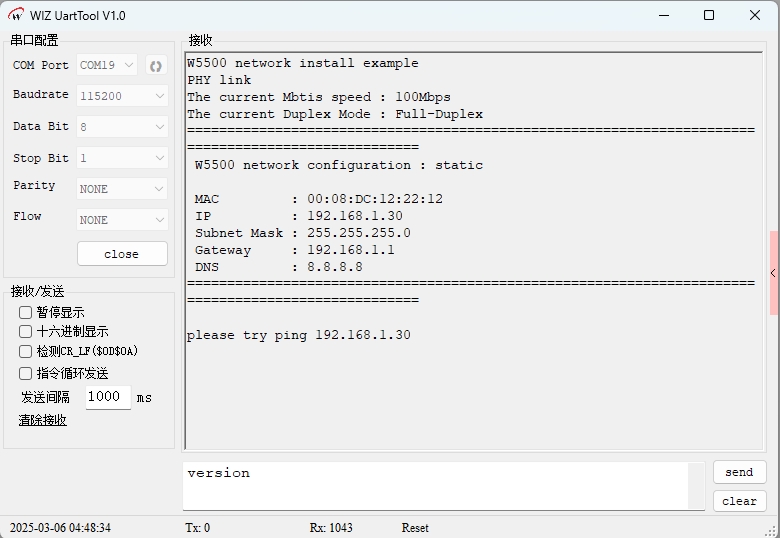780x538 pixels.
Task: Click the clear button
Action: [739, 501]
